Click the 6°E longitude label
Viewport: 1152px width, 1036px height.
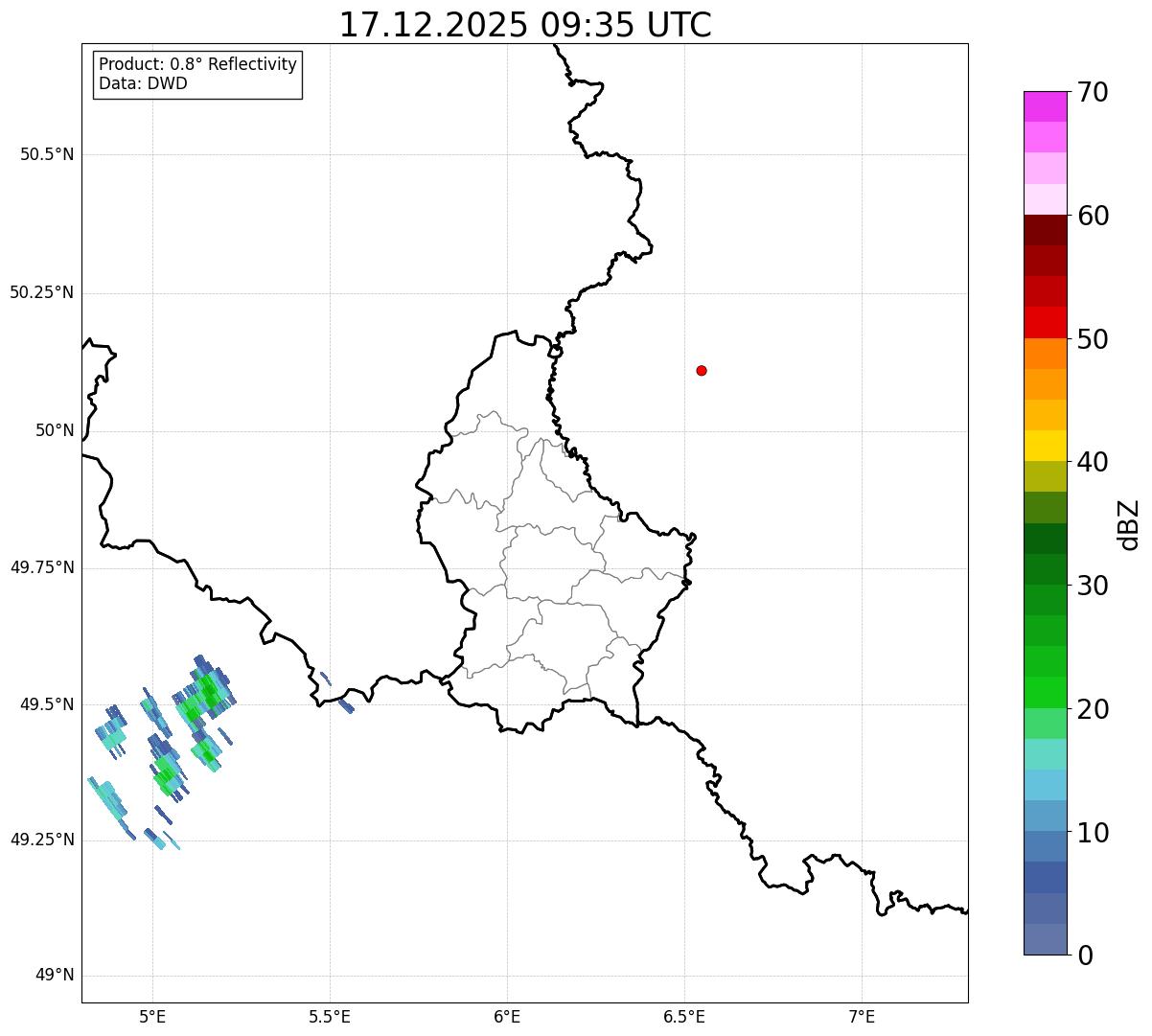(x=507, y=1016)
